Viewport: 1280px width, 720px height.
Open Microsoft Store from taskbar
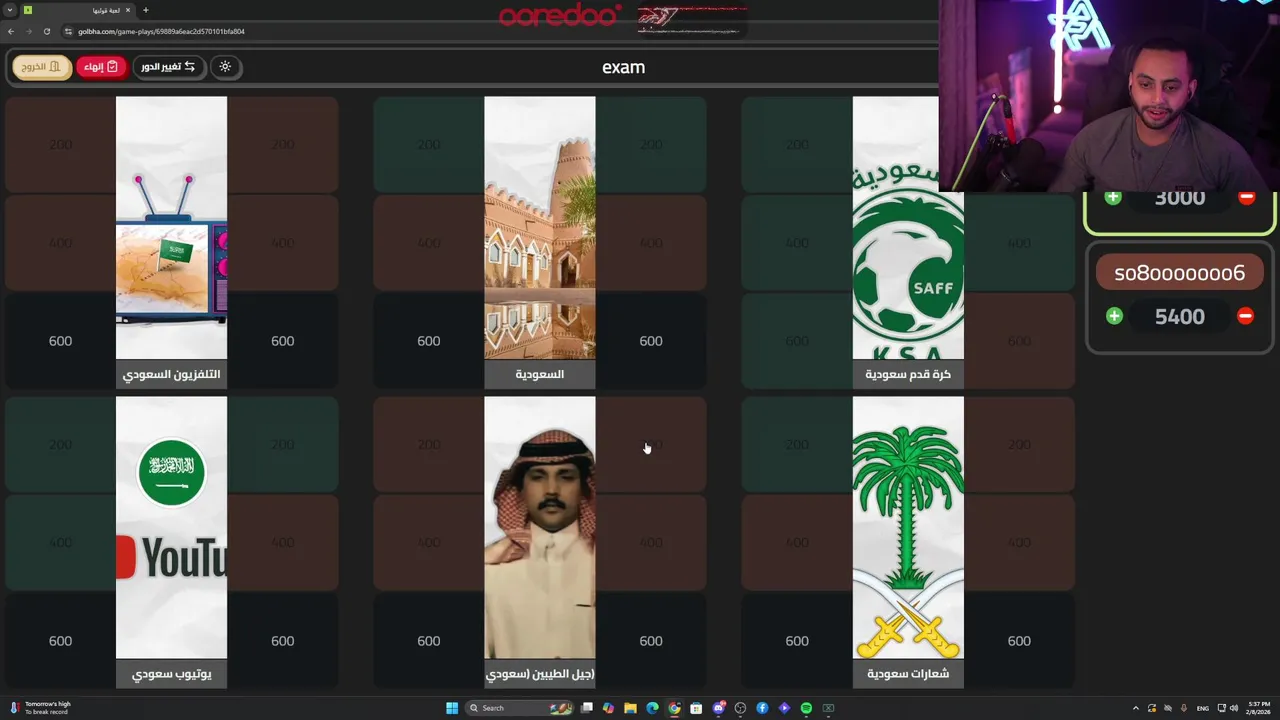(x=696, y=708)
